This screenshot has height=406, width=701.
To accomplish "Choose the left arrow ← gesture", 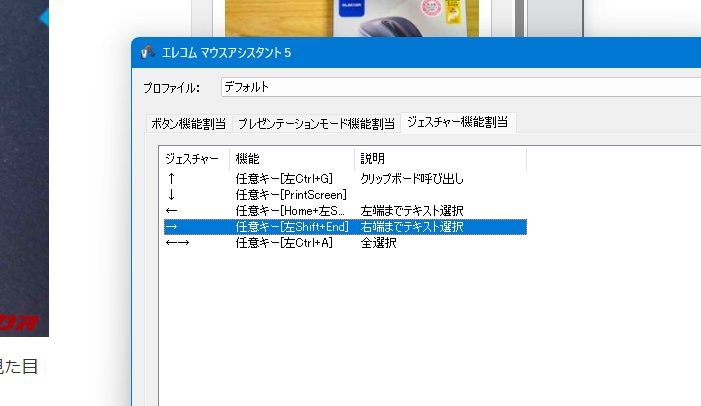I will 171,211.
